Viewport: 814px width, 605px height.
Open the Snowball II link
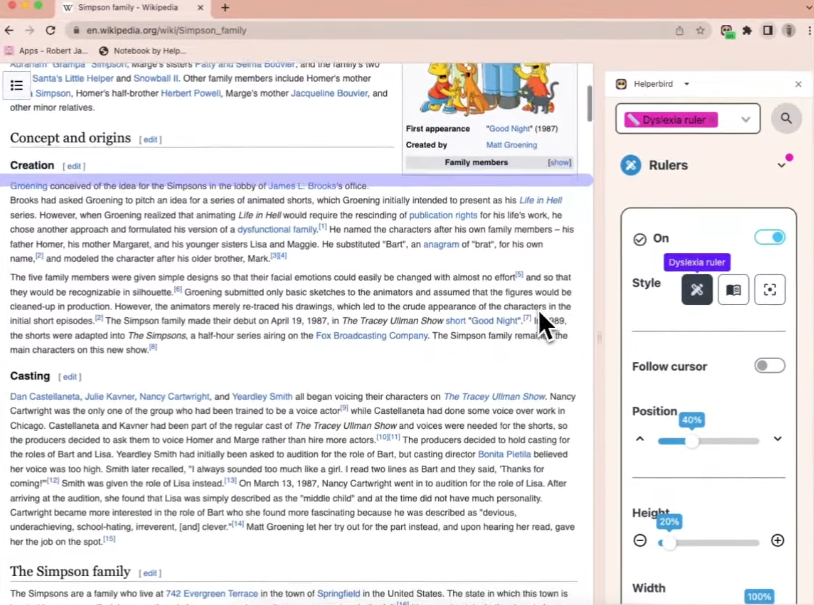tap(156, 78)
